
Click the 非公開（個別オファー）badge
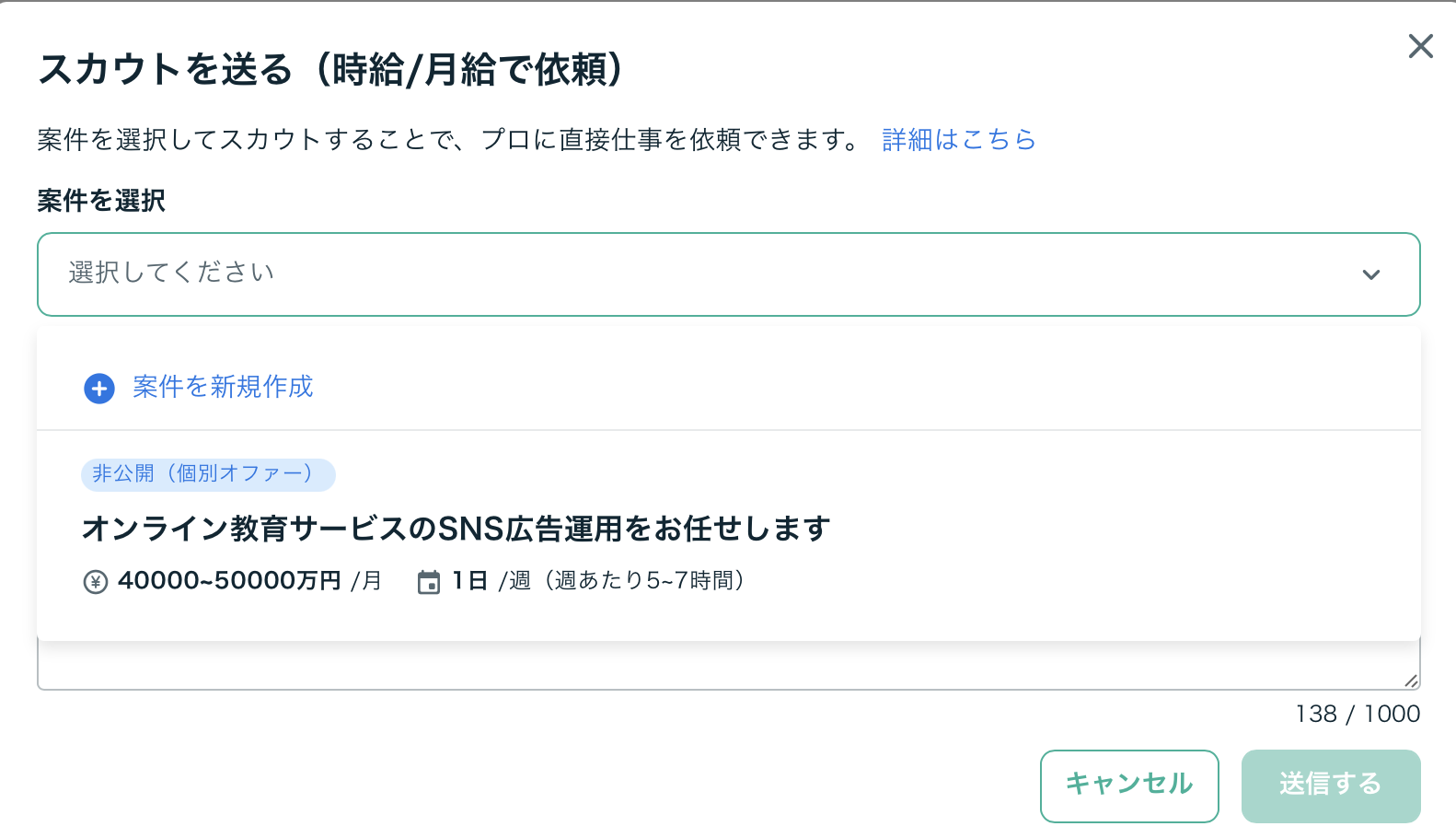click(208, 474)
